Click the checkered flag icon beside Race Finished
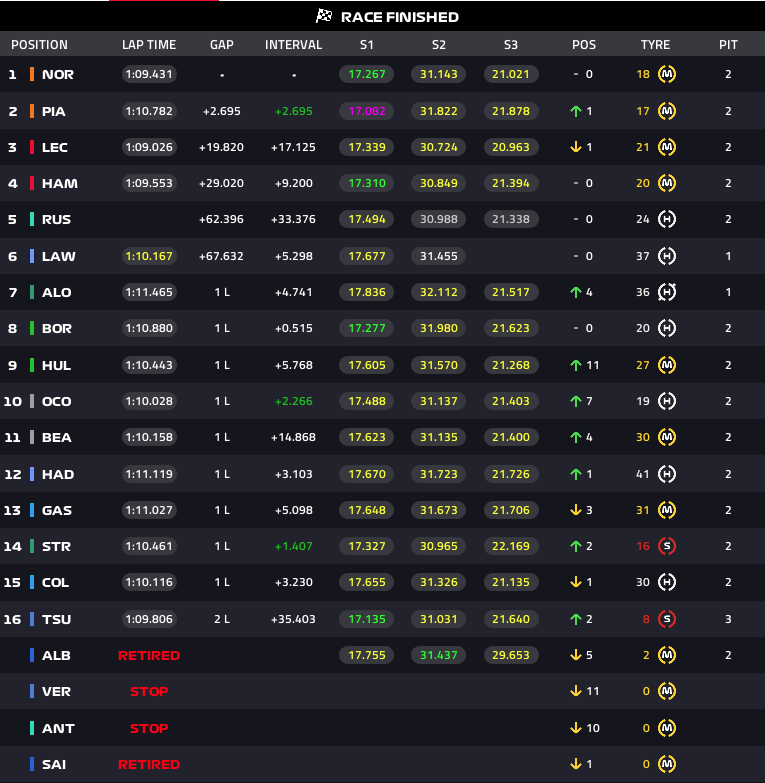 (324, 16)
